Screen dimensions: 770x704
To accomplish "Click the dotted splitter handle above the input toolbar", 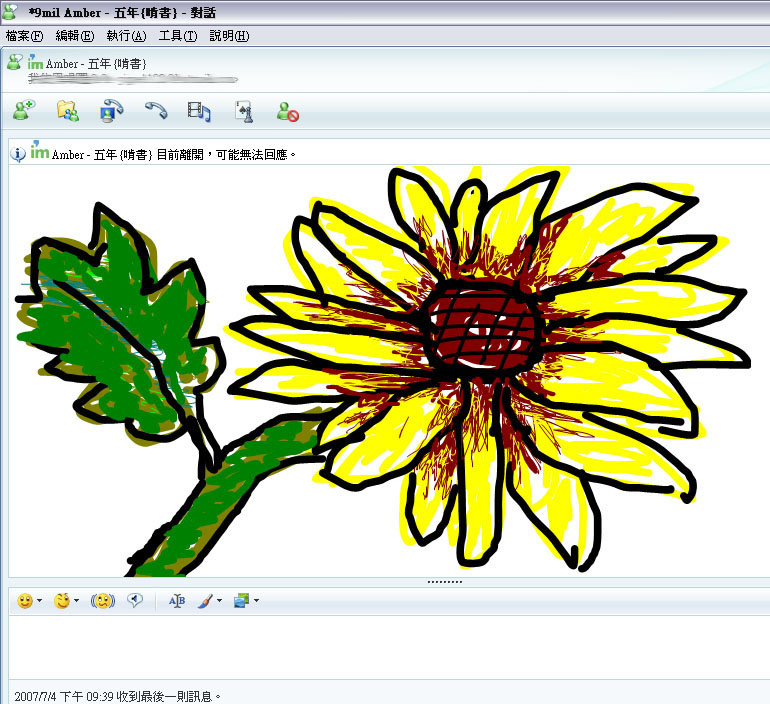I will click(x=444, y=582).
